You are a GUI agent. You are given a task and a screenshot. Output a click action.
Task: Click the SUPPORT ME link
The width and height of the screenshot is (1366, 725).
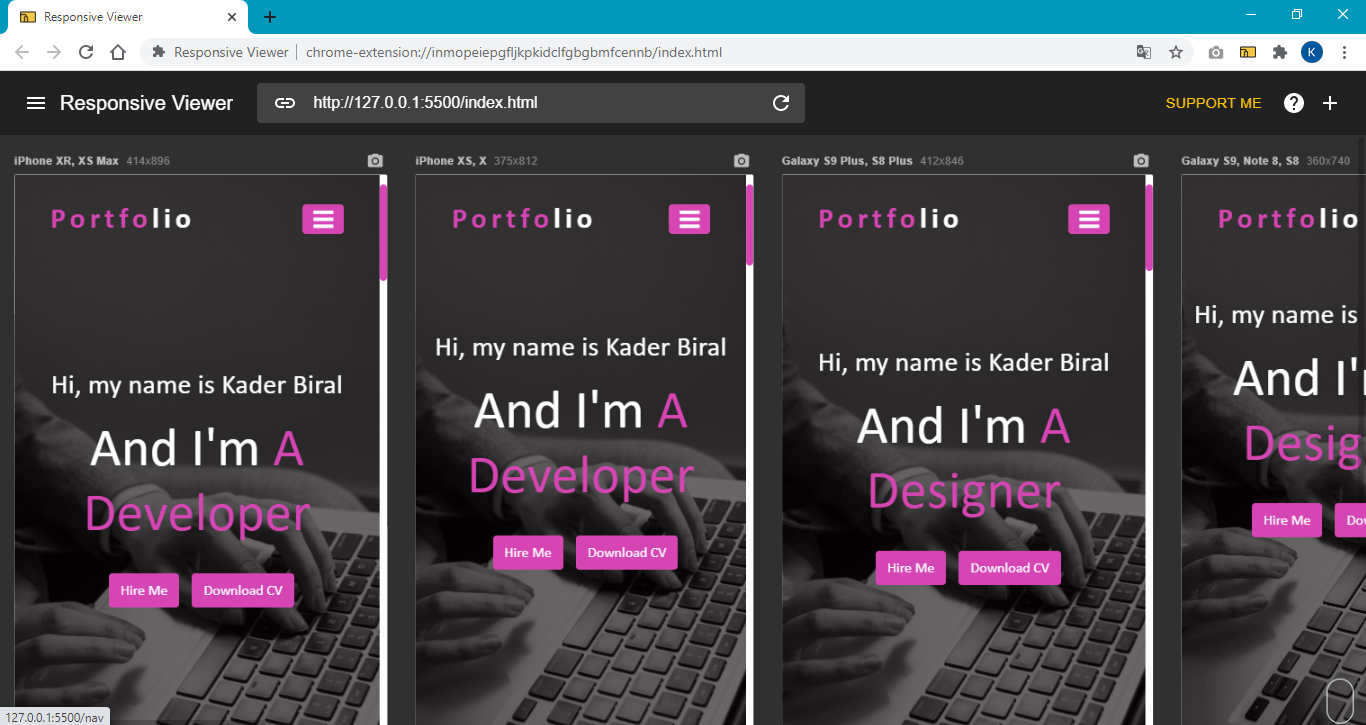click(x=1214, y=103)
